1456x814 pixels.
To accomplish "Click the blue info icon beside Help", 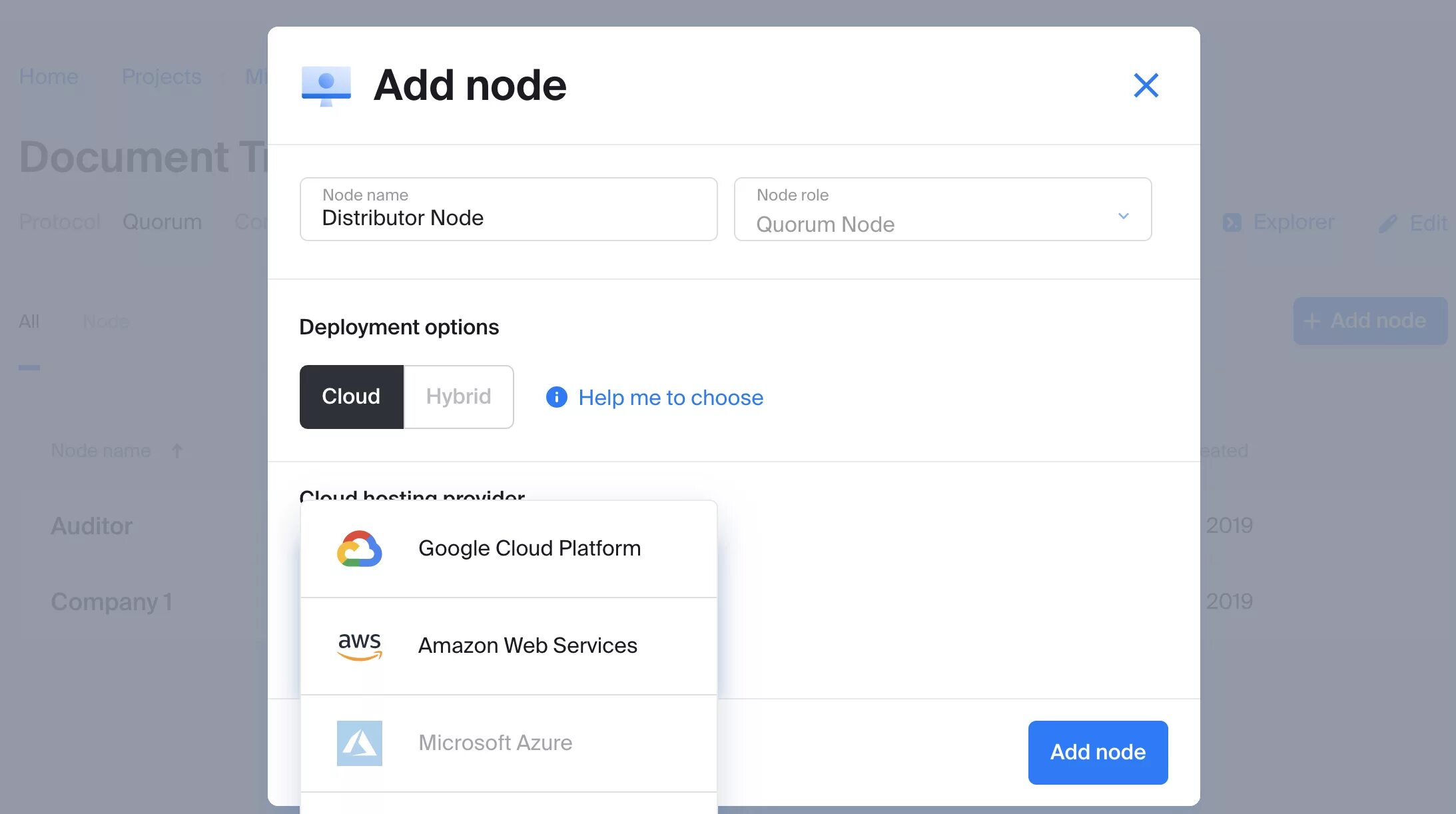I will tap(556, 398).
